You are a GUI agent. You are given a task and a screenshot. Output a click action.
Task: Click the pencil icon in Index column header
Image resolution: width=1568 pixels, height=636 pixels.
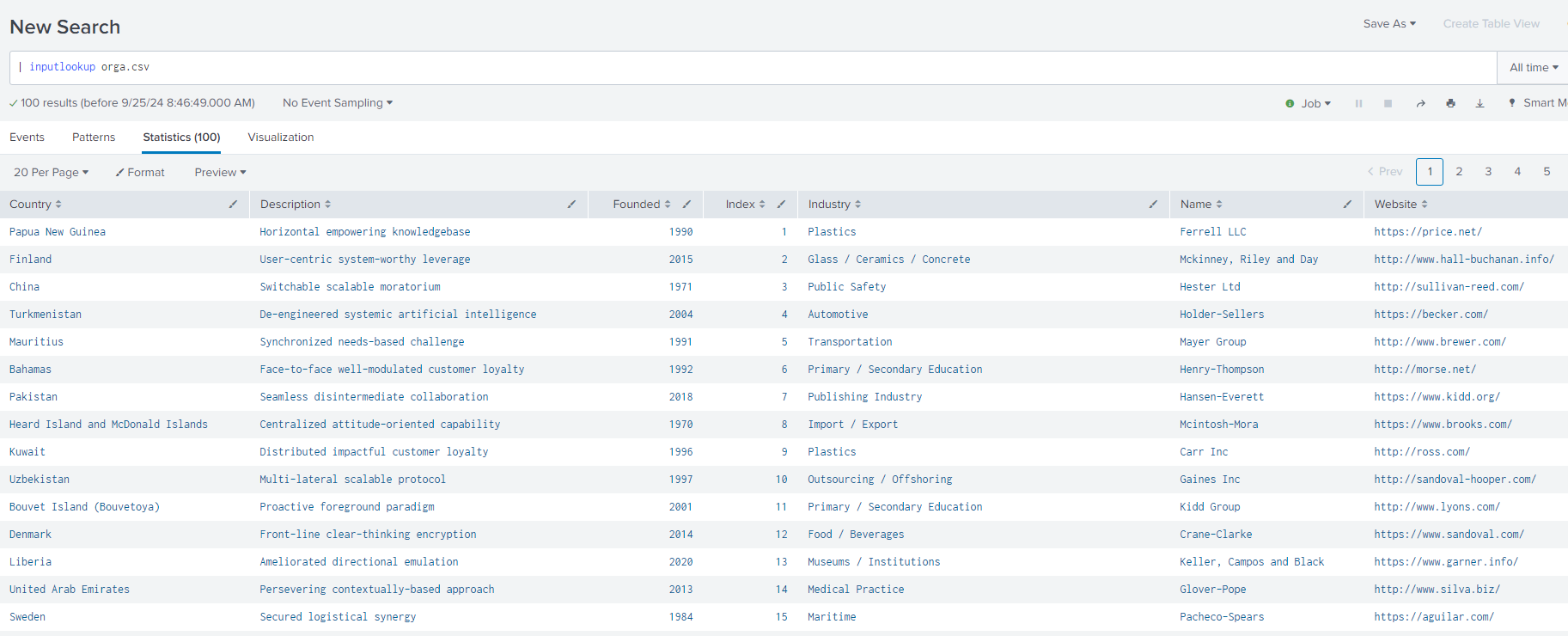coord(781,205)
